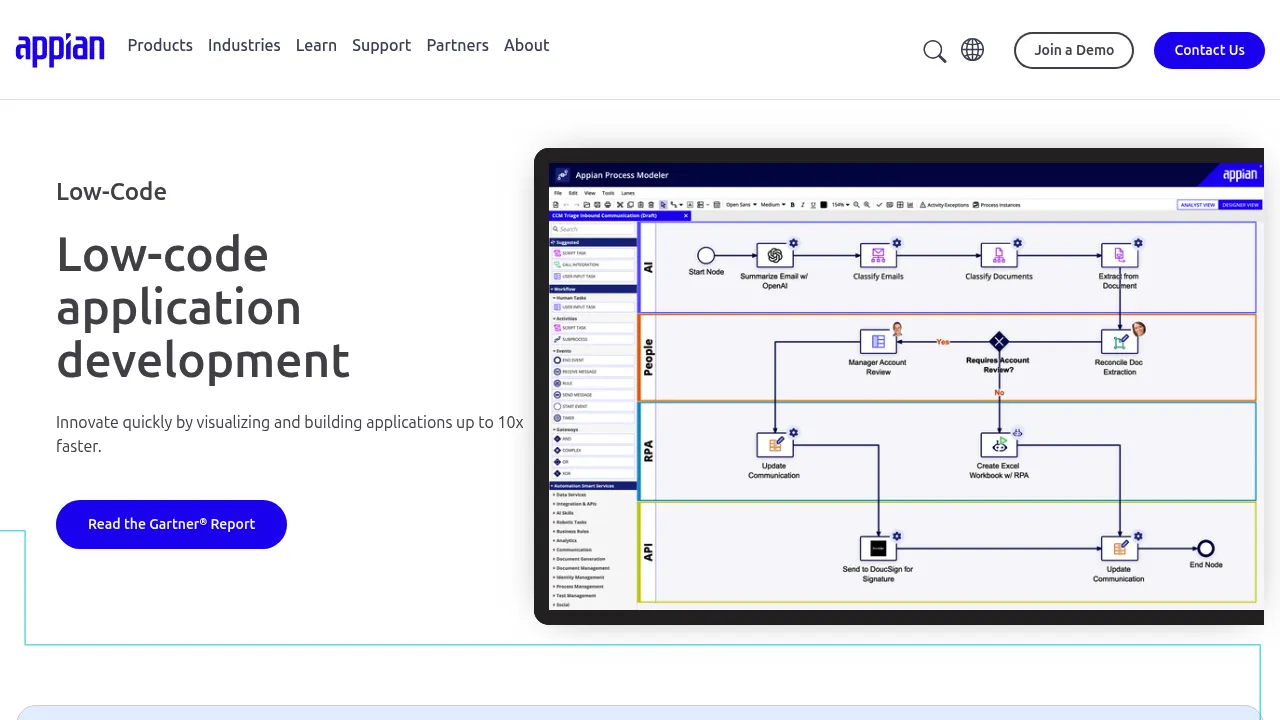Select the Timer palette item
1280x720 pixels.
click(x=593, y=418)
